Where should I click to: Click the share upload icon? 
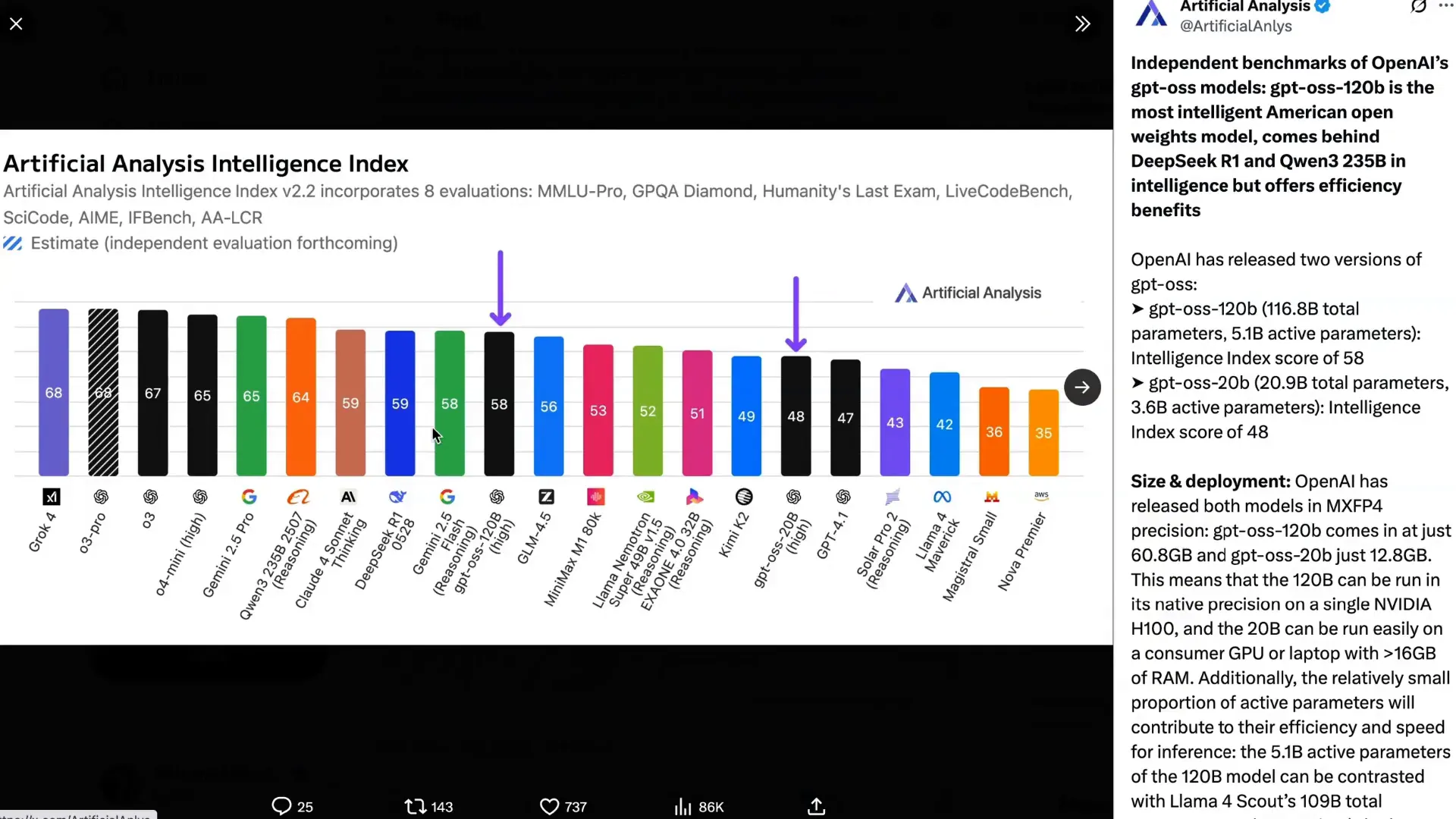tap(816, 806)
